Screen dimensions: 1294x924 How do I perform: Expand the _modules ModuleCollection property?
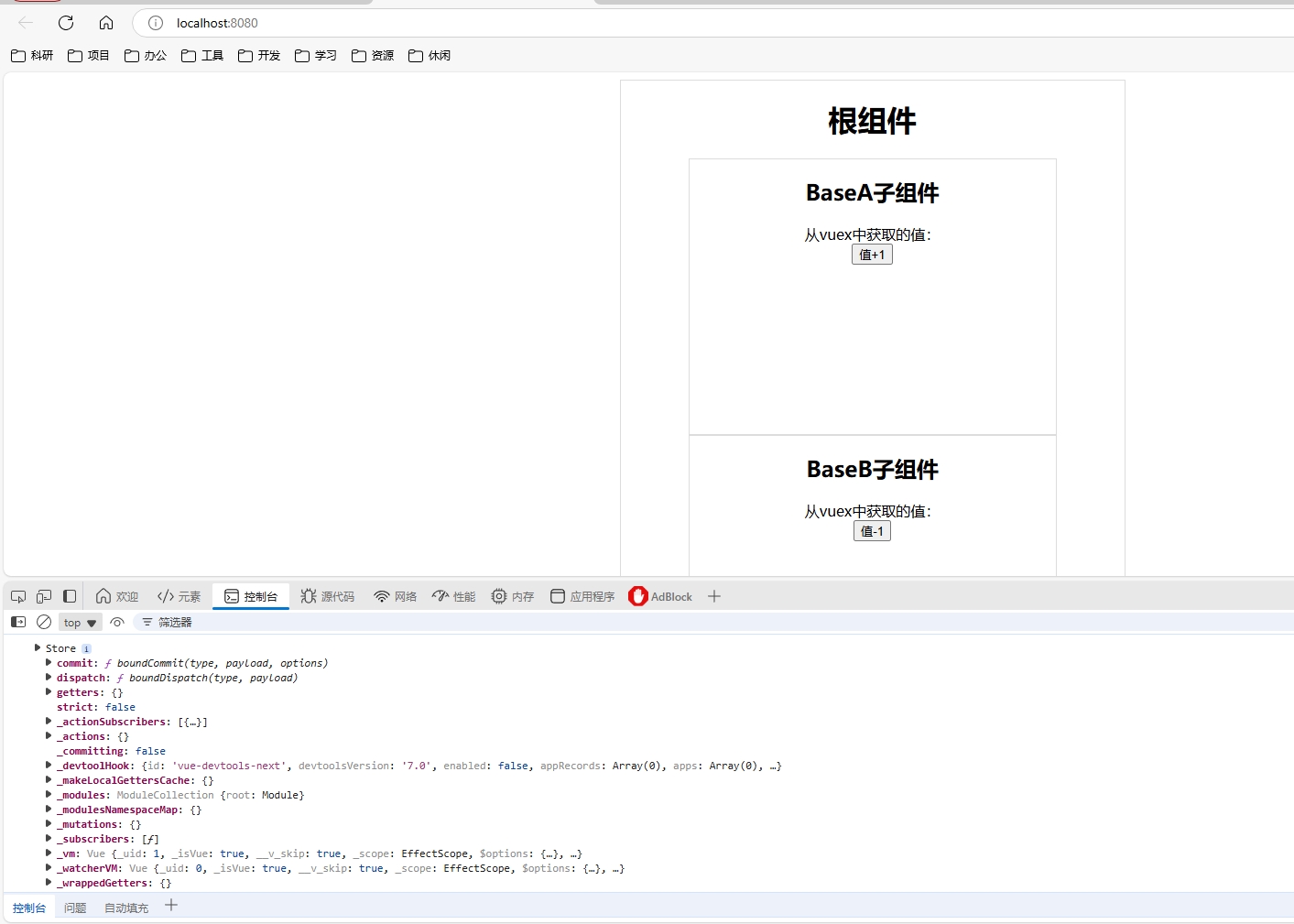pos(49,794)
